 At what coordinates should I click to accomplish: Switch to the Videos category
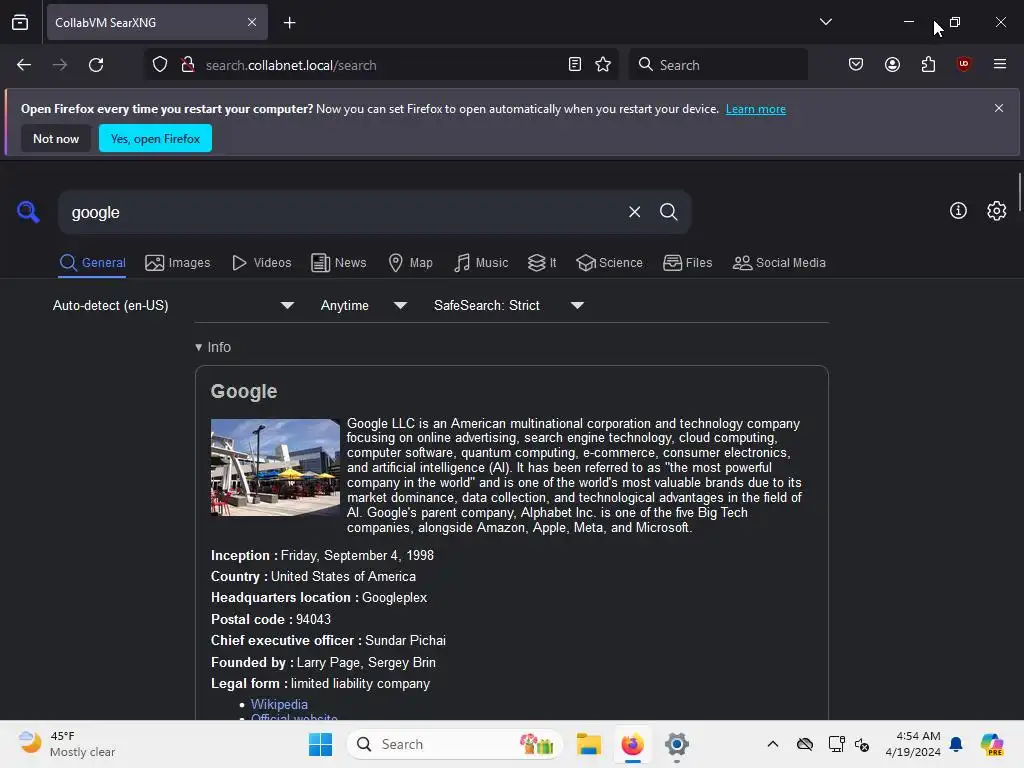(x=261, y=263)
